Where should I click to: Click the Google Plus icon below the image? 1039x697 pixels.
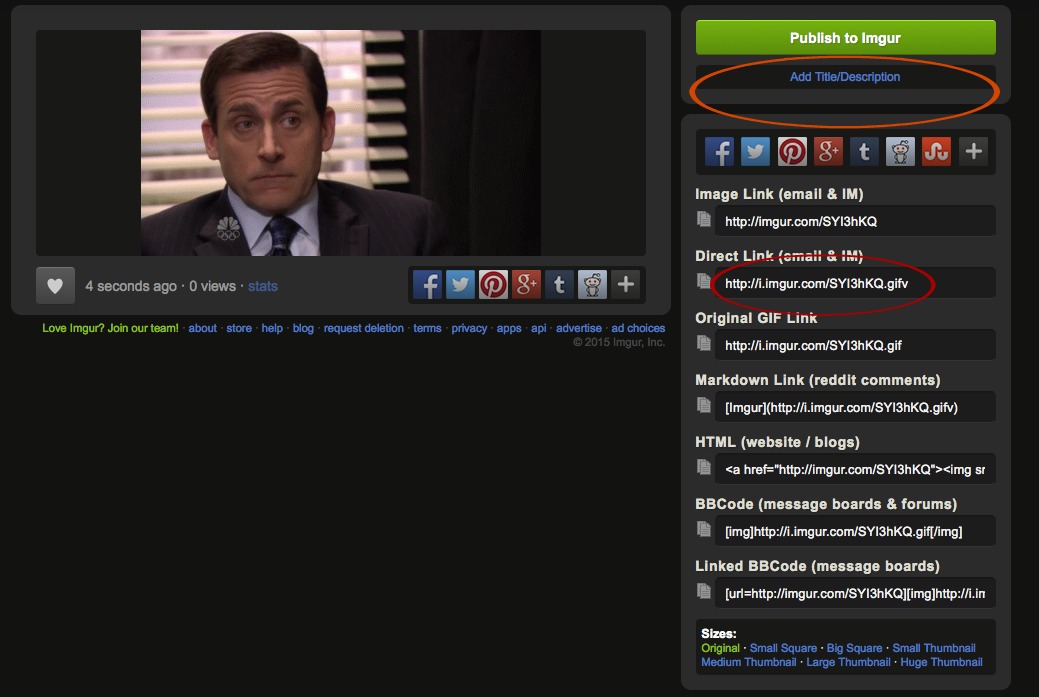(526, 285)
